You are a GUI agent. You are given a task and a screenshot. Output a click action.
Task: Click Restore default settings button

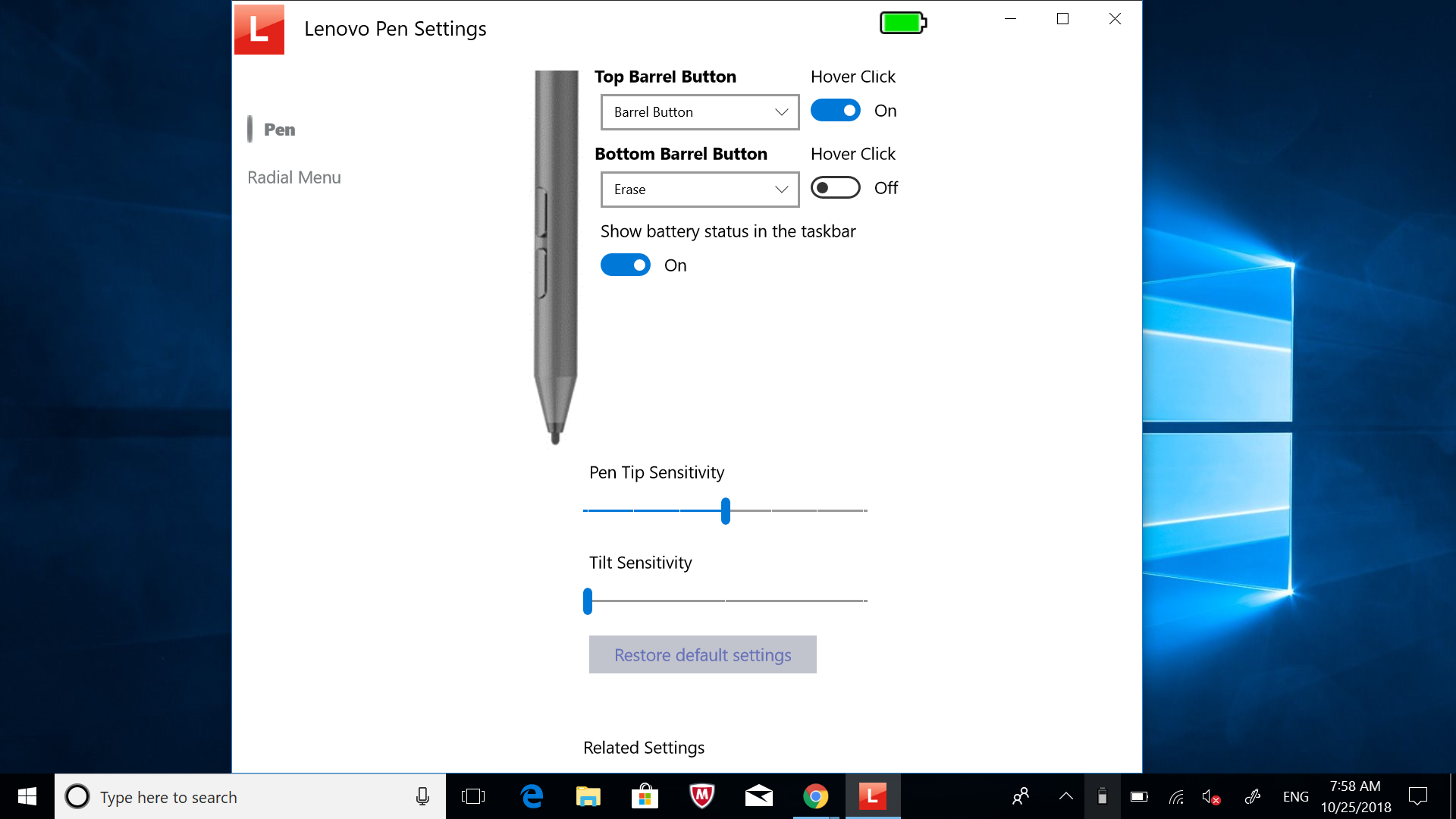point(703,654)
